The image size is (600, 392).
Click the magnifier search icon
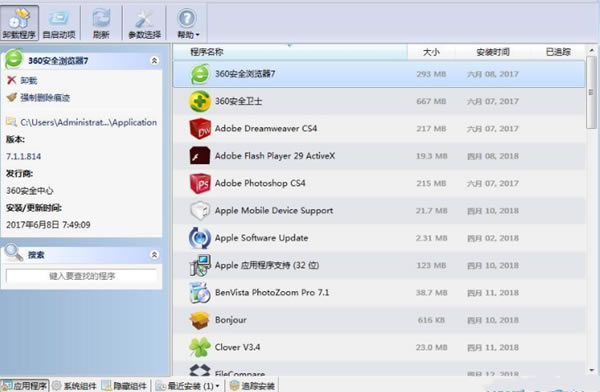14,253
